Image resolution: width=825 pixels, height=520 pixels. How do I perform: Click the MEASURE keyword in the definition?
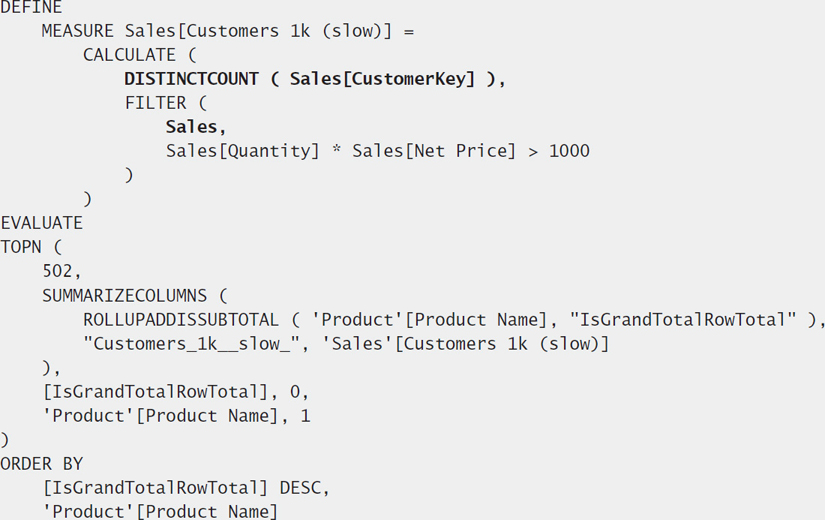click(x=77, y=31)
